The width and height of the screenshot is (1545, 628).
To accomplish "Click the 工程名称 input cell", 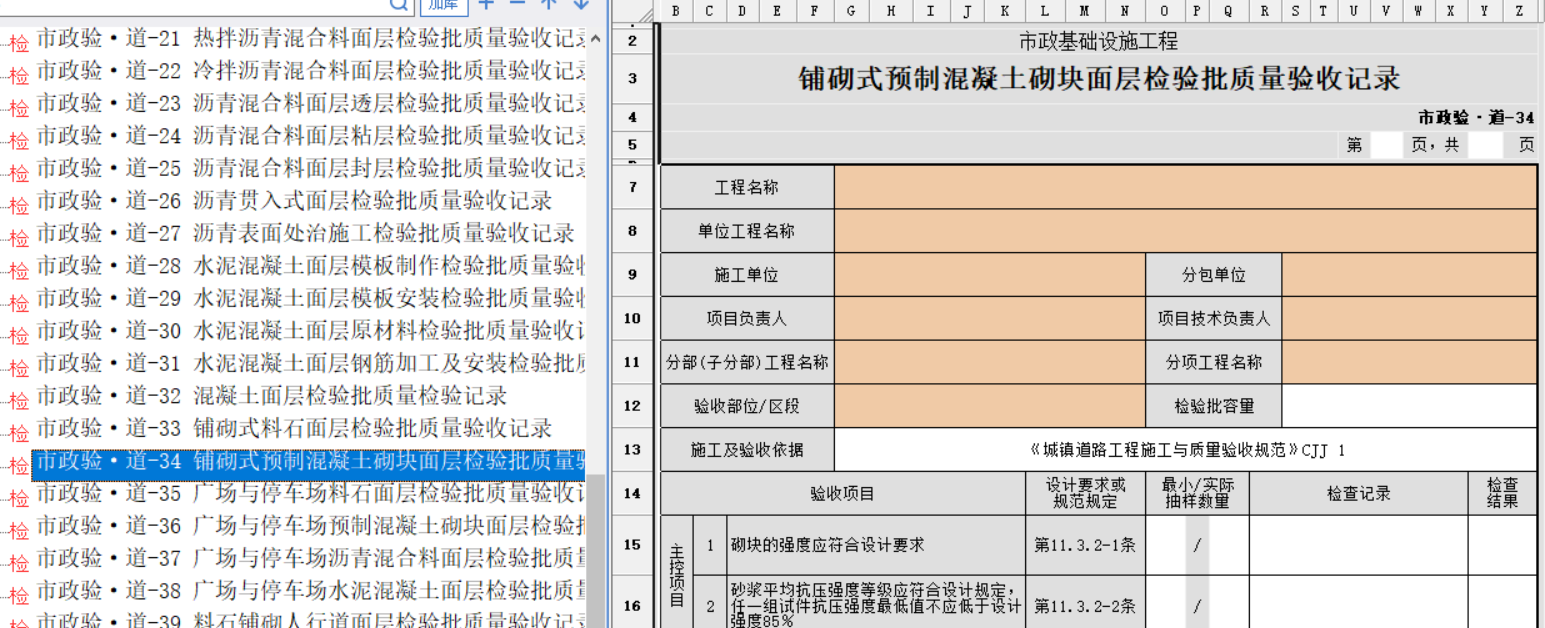I will pyautogui.click(x=1185, y=187).
